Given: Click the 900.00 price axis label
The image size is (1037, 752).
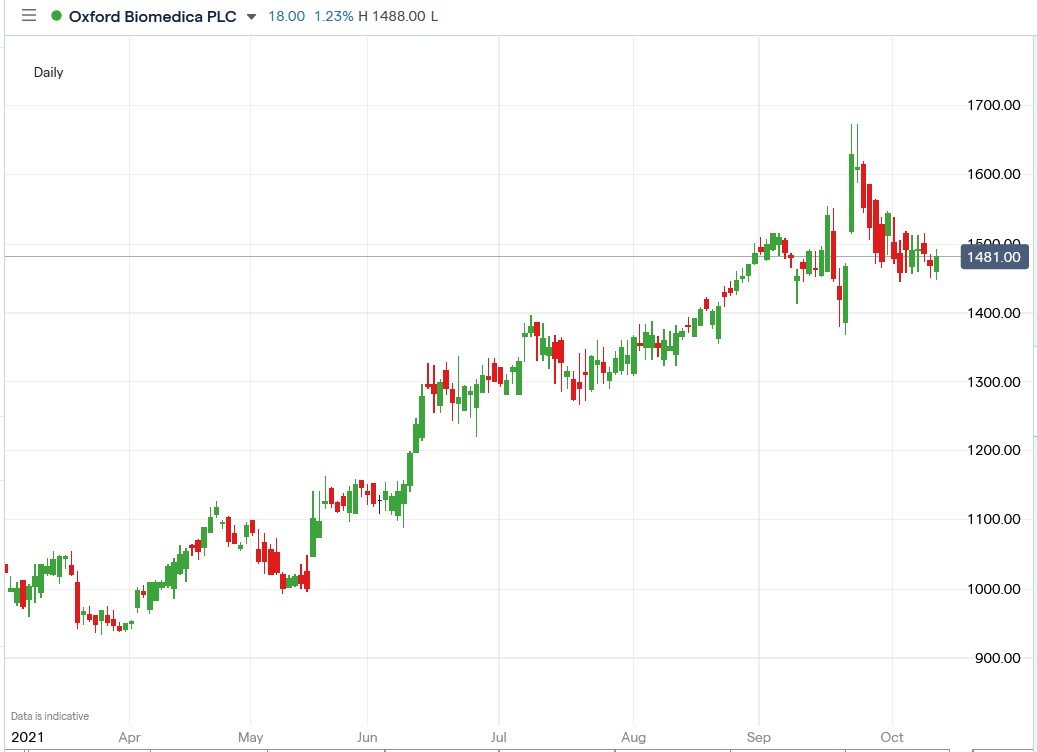Looking at the screenshot, I should point(997,657).
